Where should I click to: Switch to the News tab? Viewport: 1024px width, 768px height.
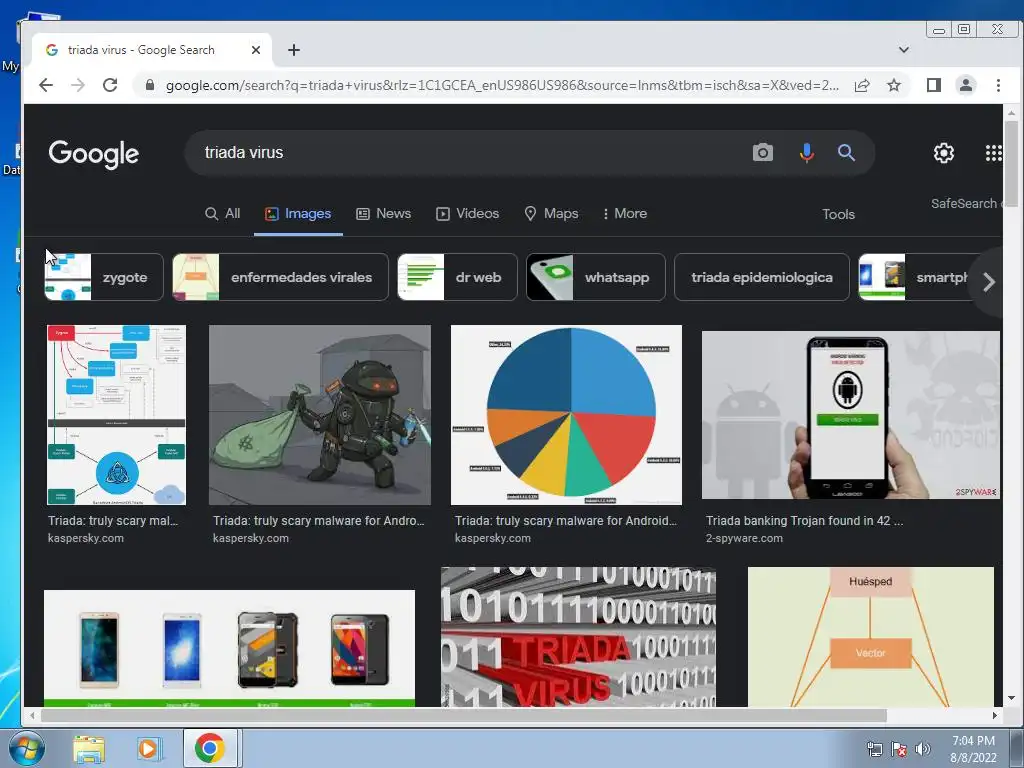tap(383, 214)
